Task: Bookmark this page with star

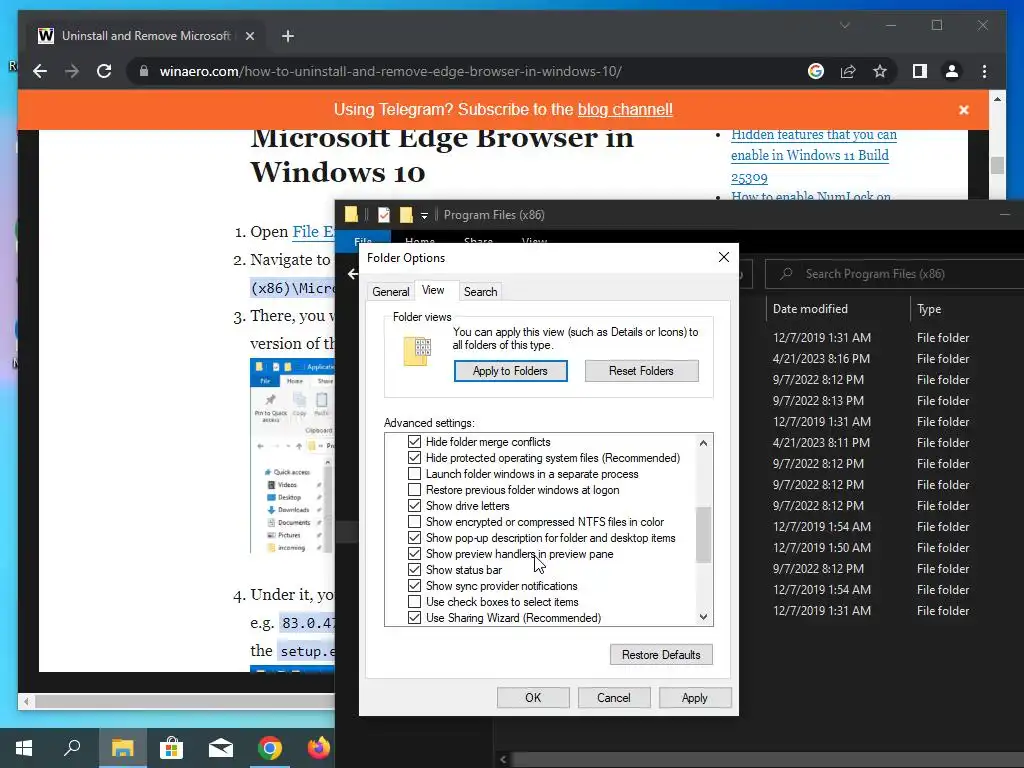Action: point(880,71)
